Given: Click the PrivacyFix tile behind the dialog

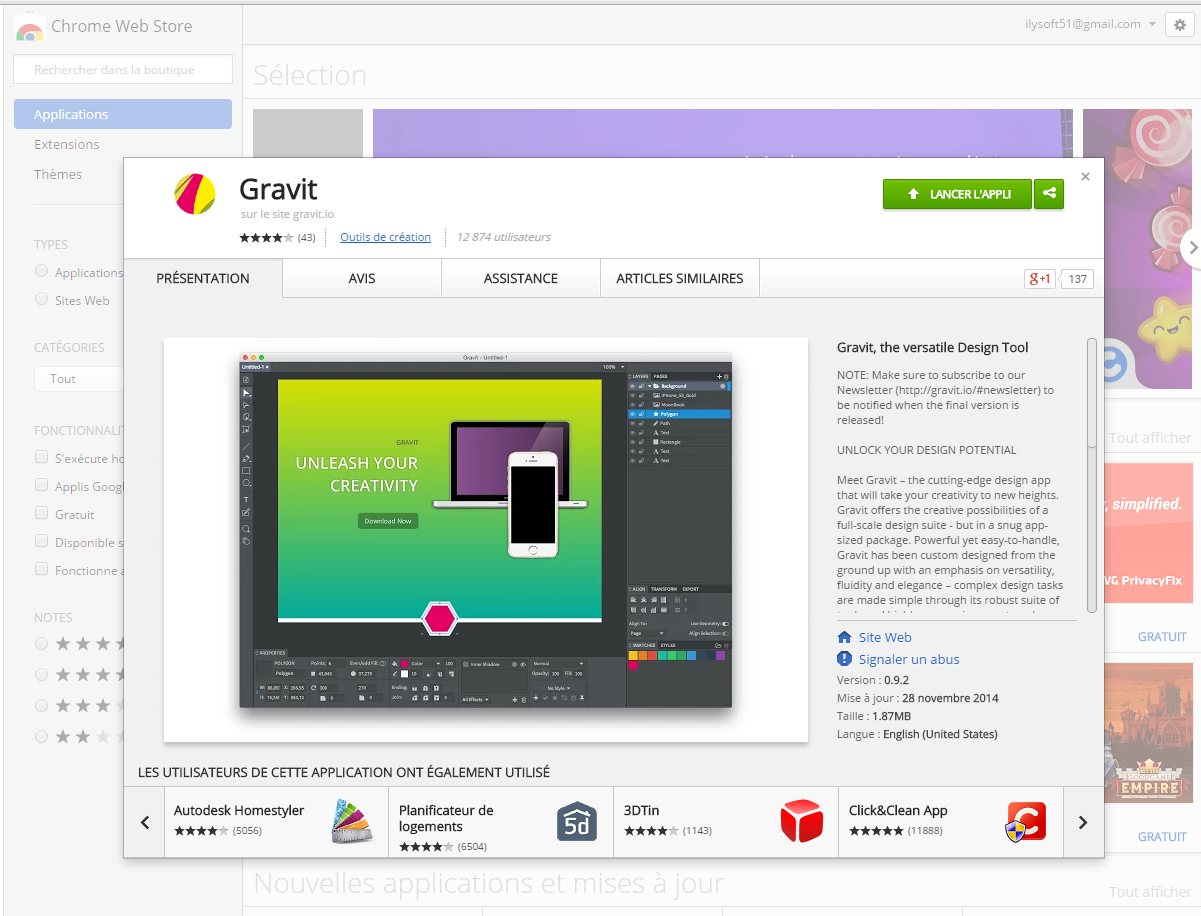Looking at the screenshot, I should pyautogui.click(x=1148, y=533).
